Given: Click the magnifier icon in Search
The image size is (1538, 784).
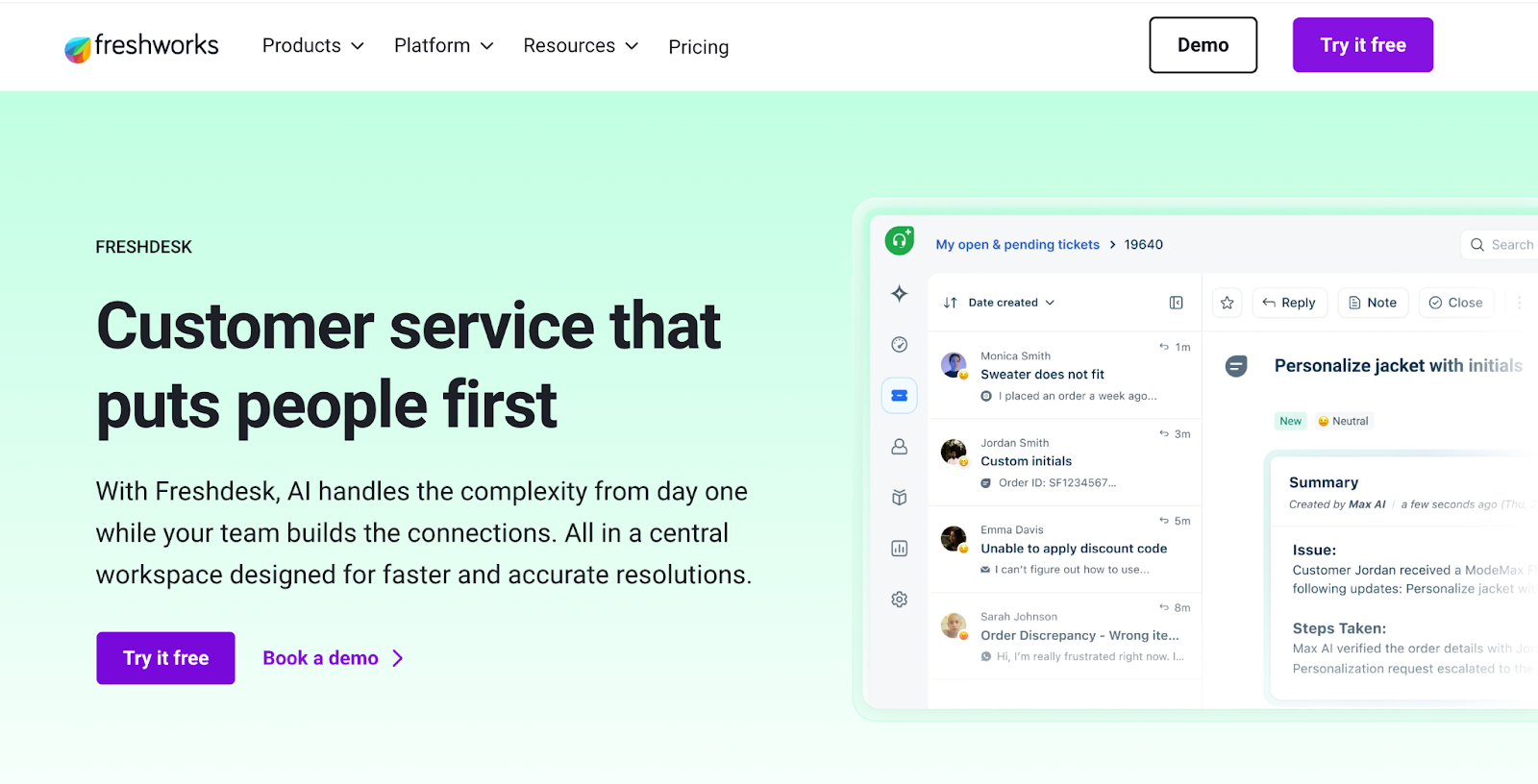Looking at the screenshot, I should point(1477,245).
